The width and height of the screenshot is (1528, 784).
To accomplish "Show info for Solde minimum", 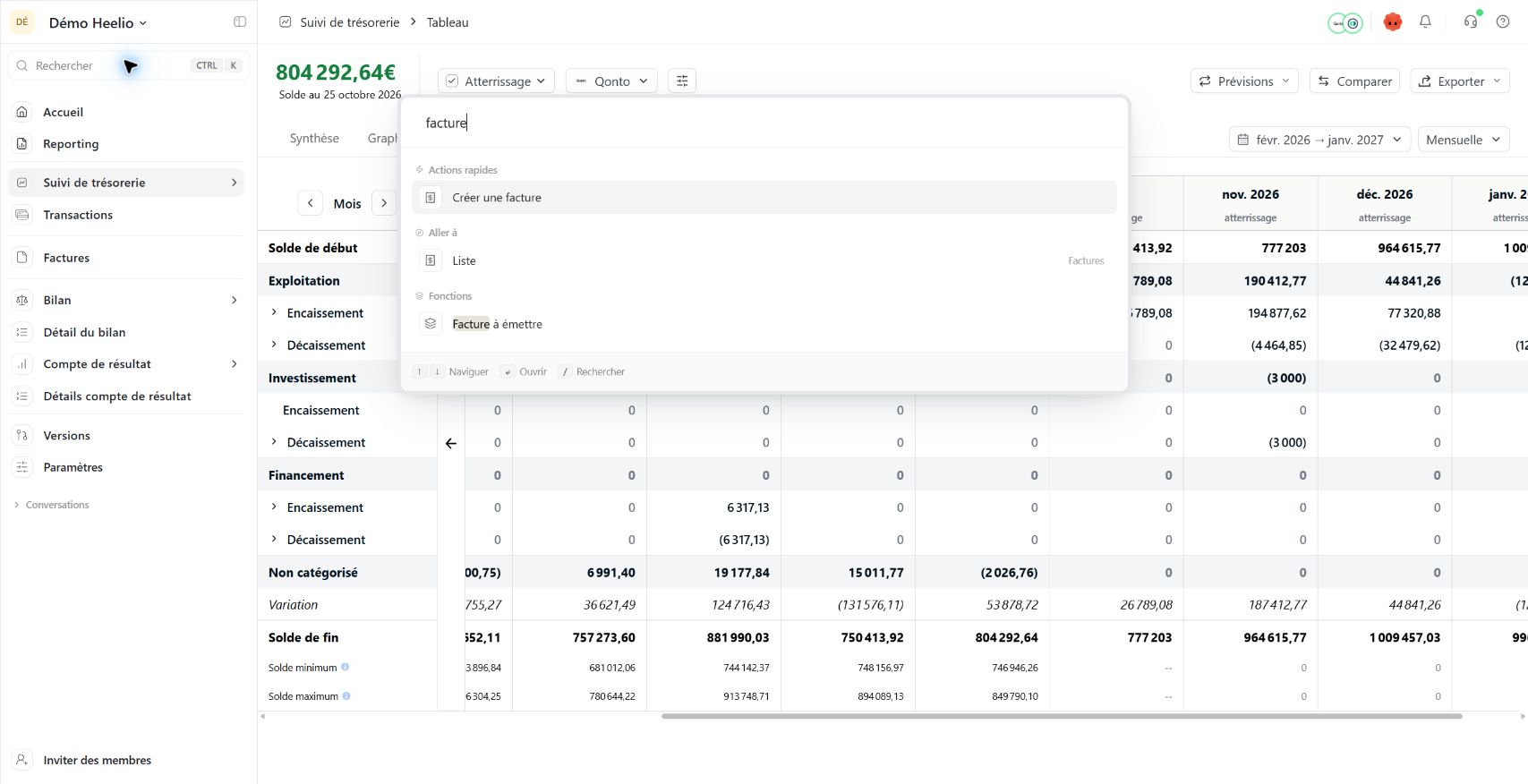I will pyautogui.click(x=346, y=667).
